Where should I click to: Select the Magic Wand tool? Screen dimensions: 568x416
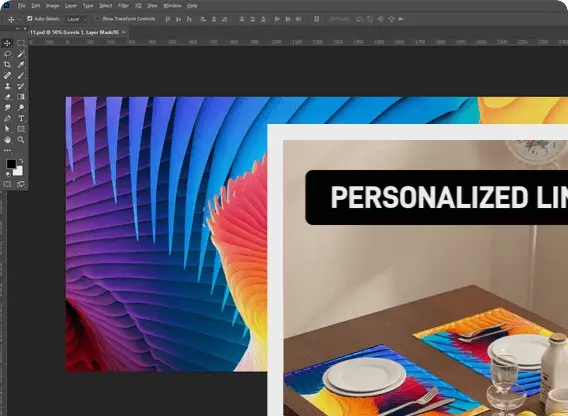pos(21,54)
